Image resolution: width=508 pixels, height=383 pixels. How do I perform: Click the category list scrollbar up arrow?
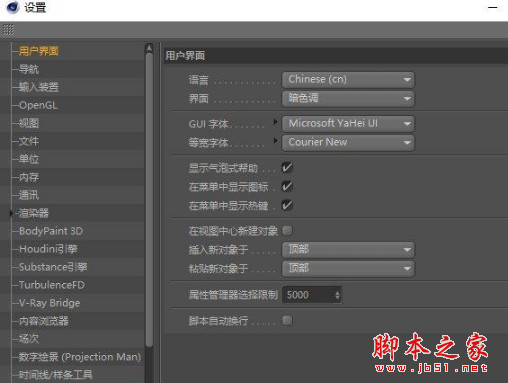[149, 48]
